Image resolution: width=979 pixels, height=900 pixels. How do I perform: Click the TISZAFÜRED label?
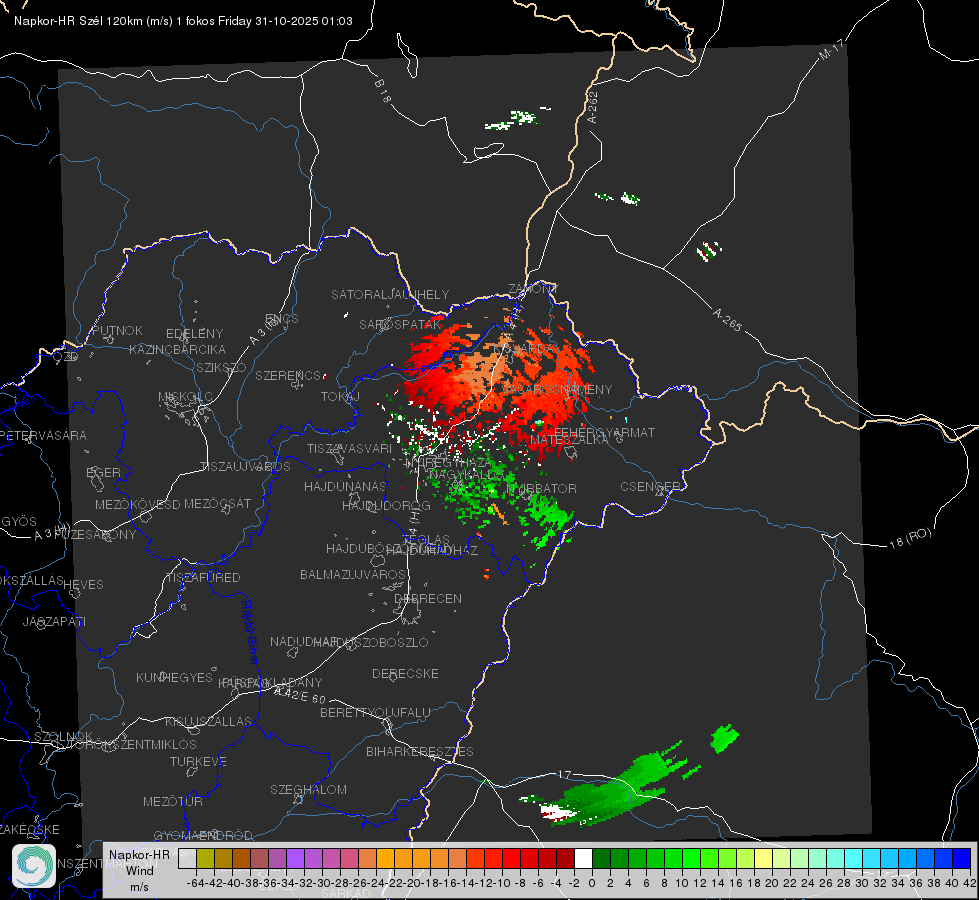click(x=203, y=578)
